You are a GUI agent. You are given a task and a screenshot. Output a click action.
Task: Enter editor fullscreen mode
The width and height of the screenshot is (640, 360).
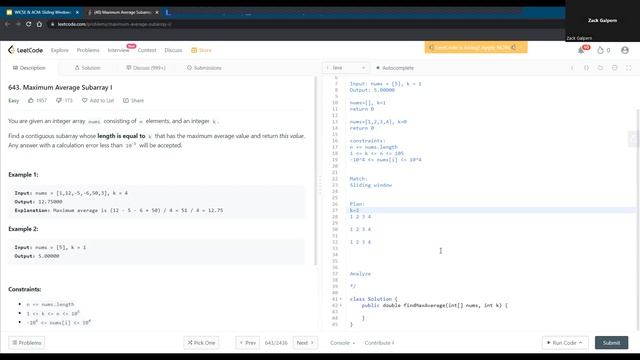tap(629, 68)
